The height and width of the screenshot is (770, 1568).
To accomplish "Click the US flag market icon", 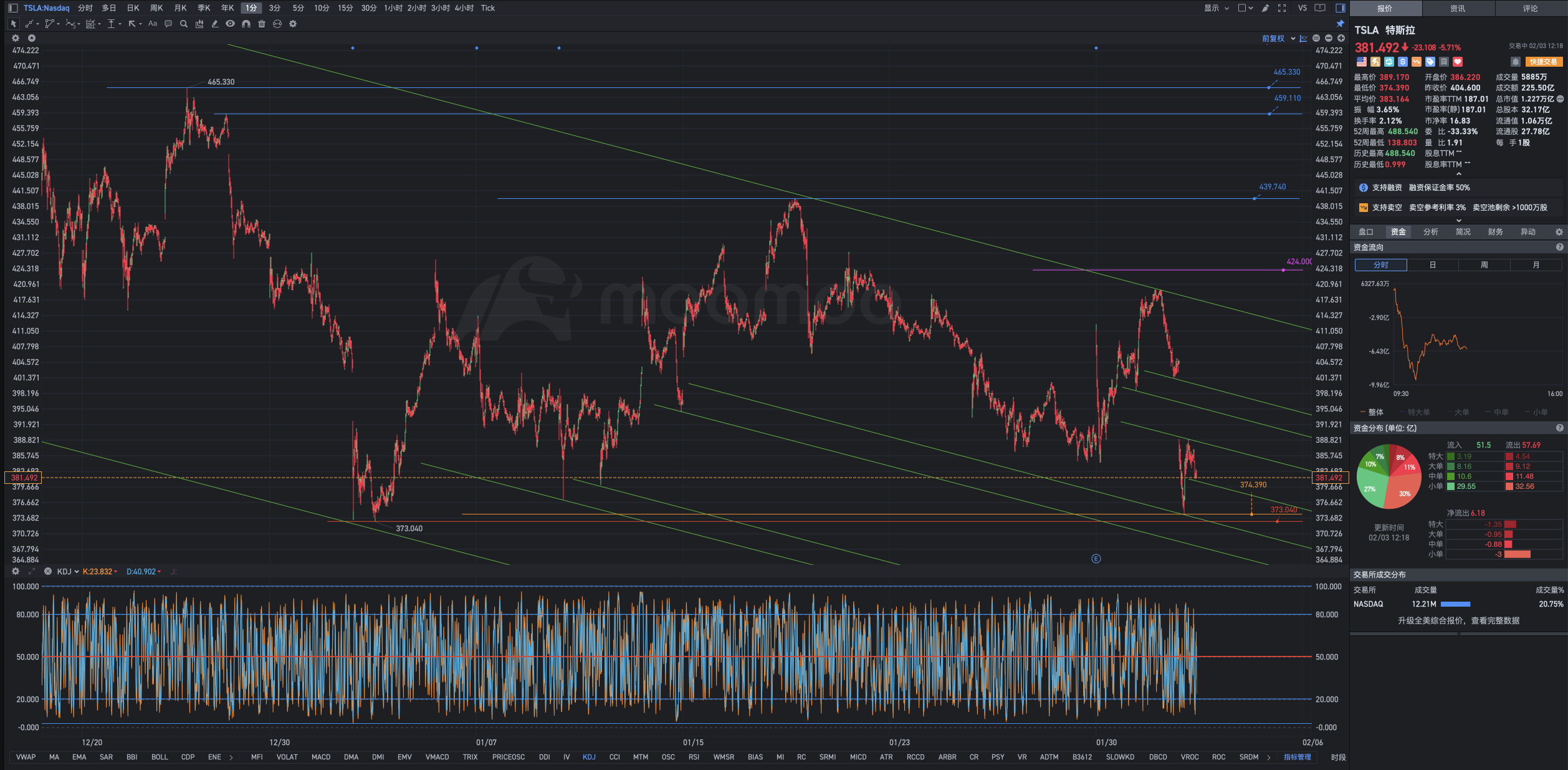I will pos(1362,62).
